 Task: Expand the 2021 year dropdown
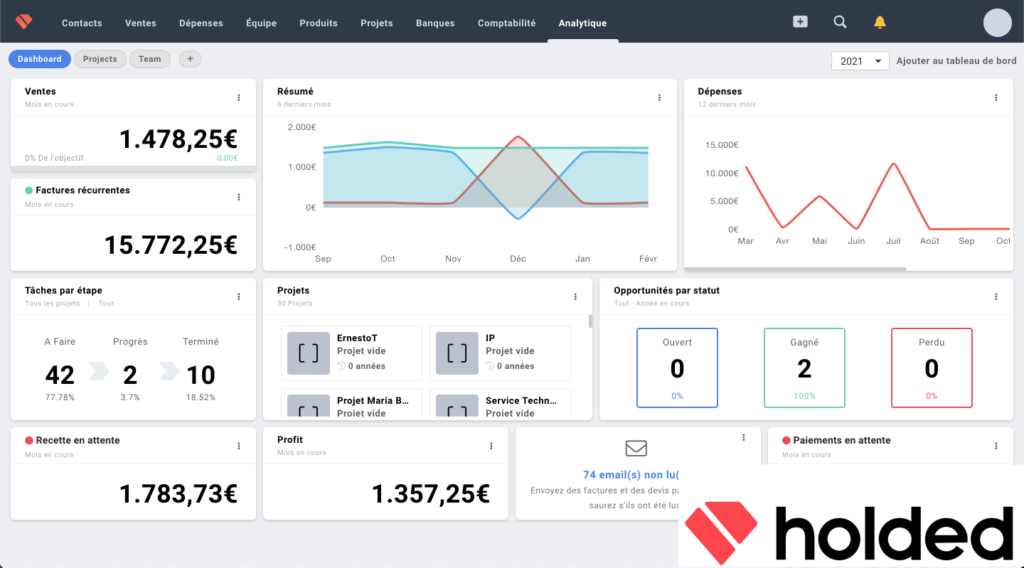(x=860, y=61)
